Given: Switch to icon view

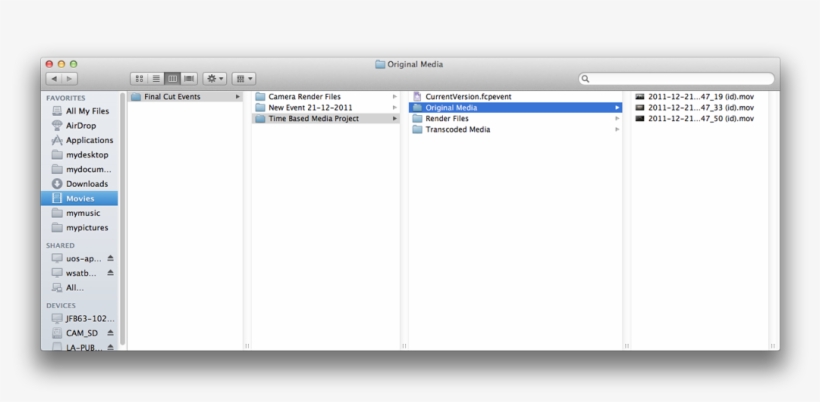Looking at the screenshot, I should (x=139, y=78).
